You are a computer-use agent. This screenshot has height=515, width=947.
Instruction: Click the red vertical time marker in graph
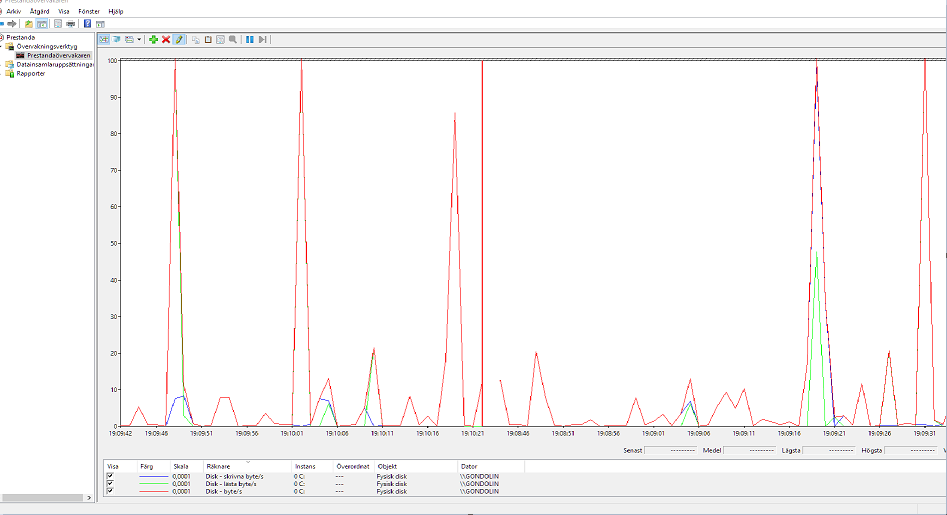click(x=482, y=242)
